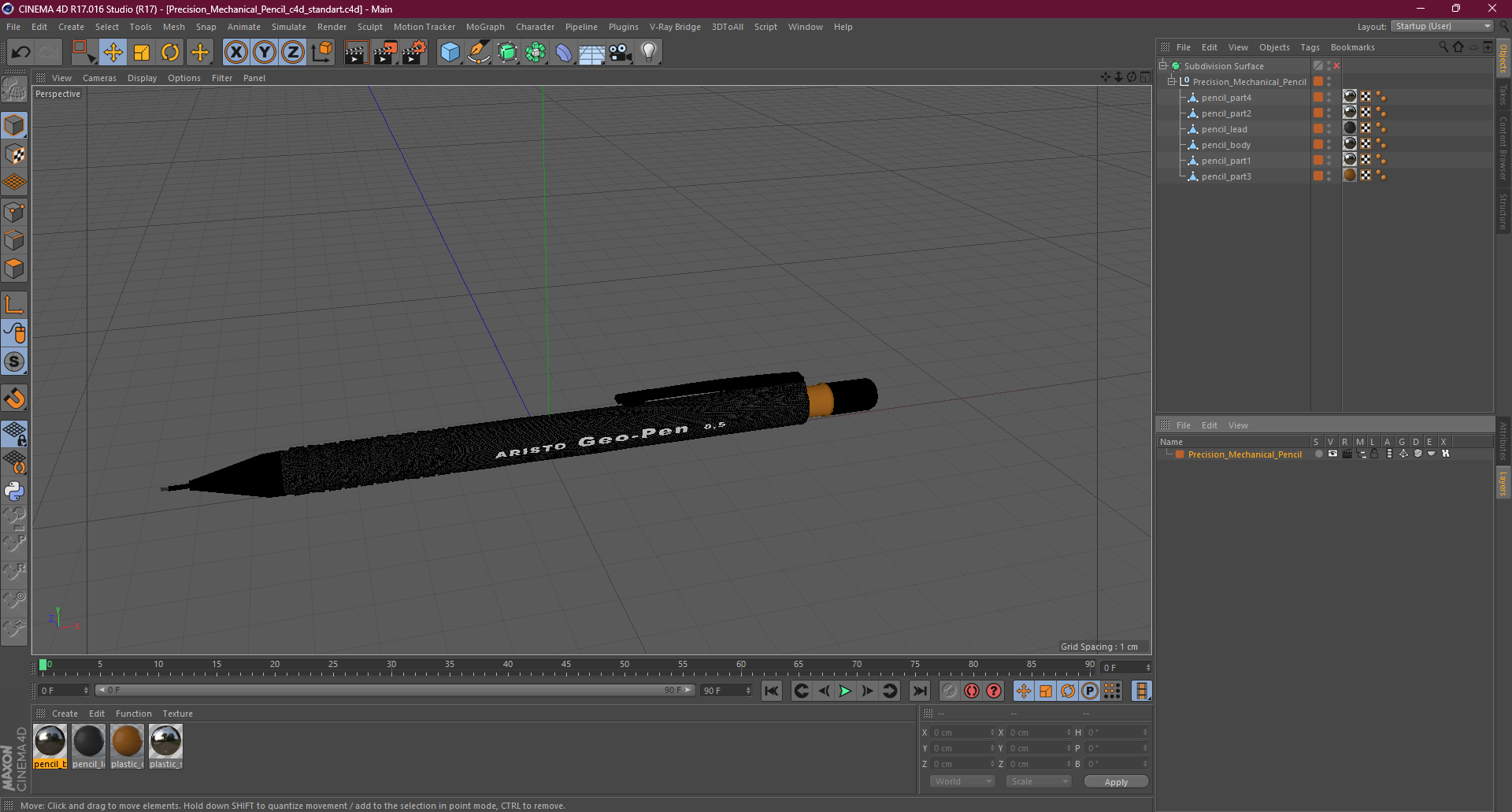Select the spline Pen tool
The height and width of the screenshot is (812, 1512).
click(479, 53)
